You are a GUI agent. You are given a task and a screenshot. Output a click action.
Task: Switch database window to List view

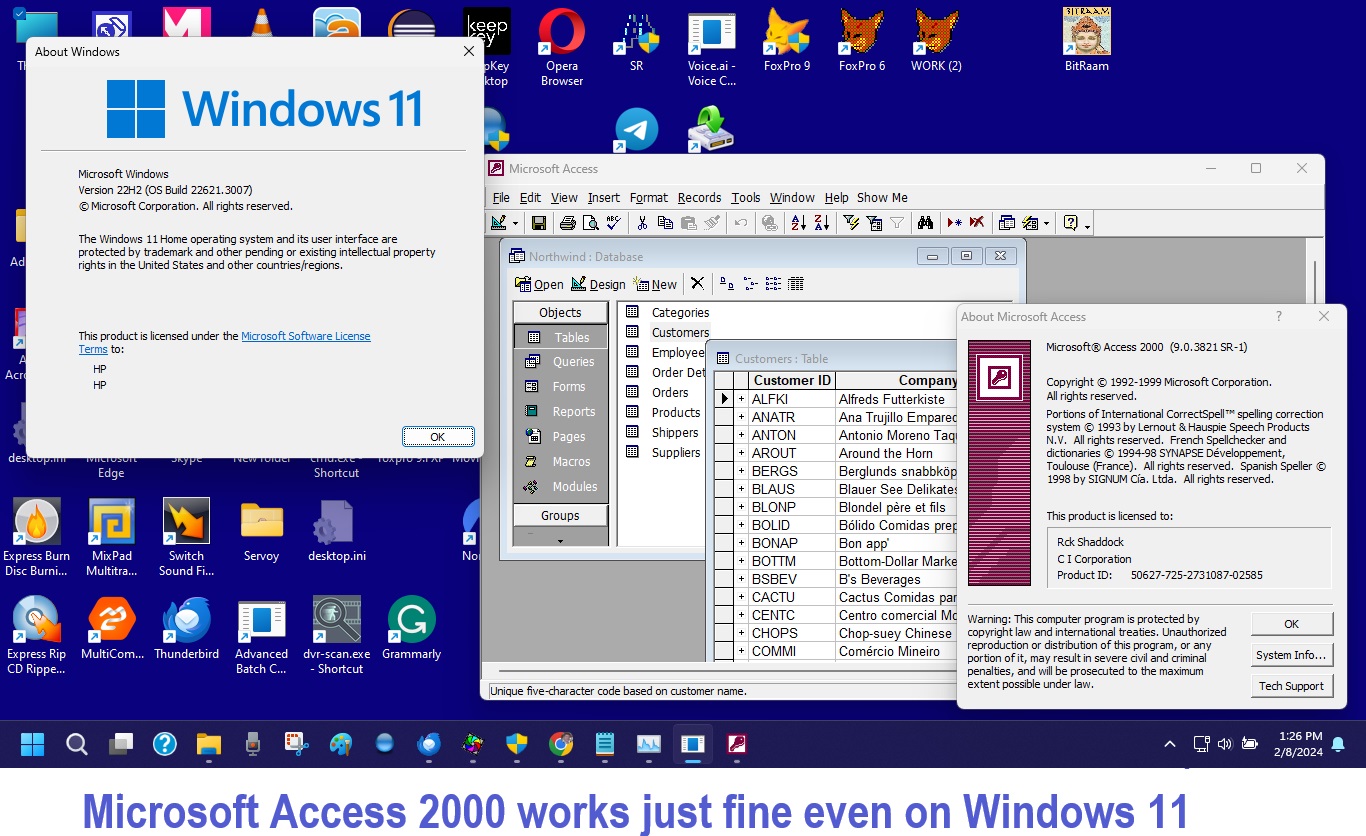[x=773, y=284]
